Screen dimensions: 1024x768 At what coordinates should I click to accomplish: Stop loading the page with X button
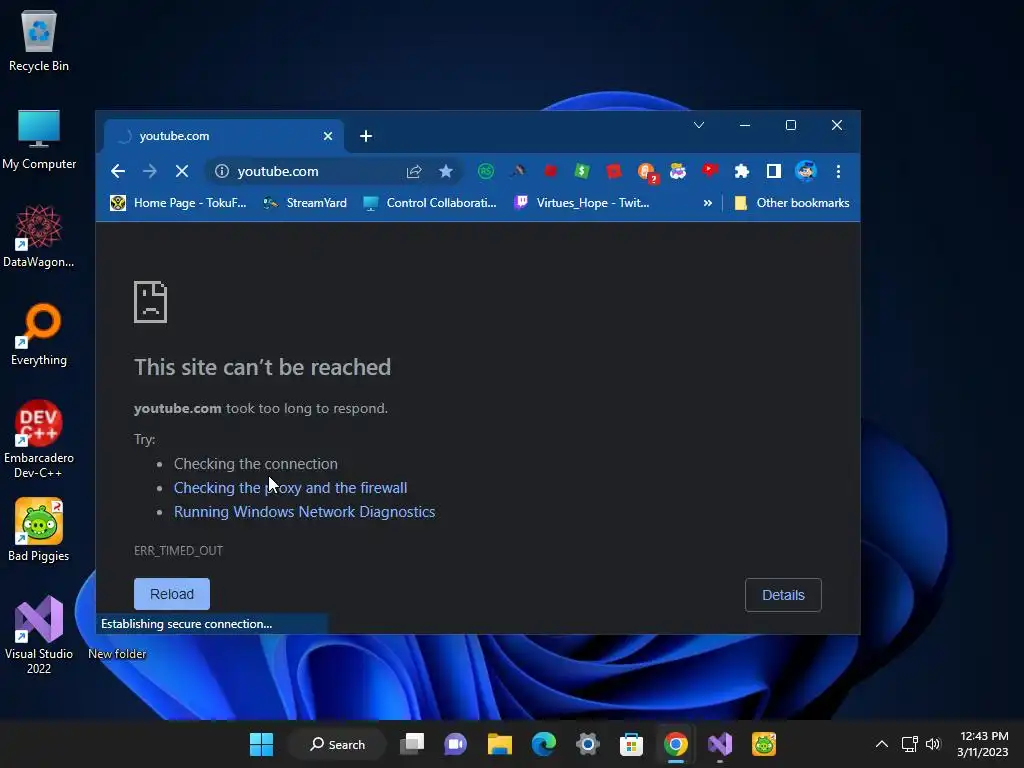pyautogui.click(x=182, y=171)
